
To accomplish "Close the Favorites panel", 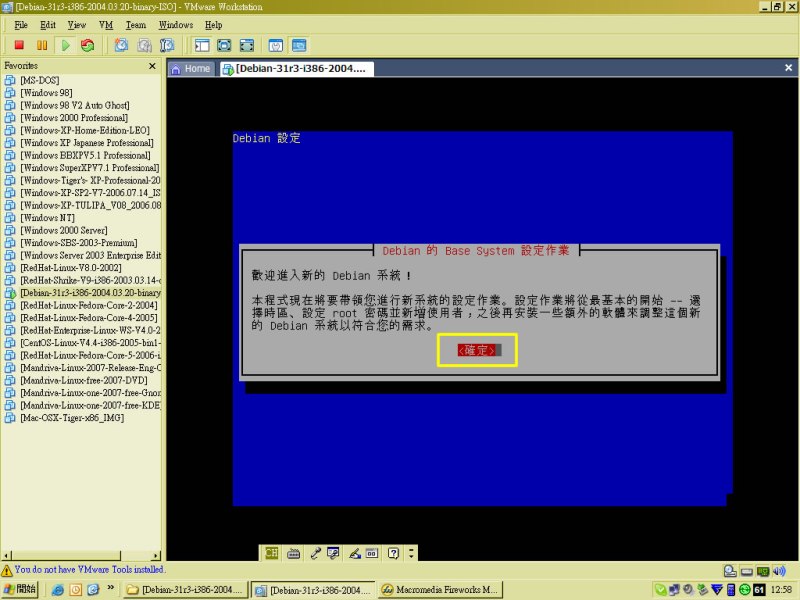I will pos(152,66).
